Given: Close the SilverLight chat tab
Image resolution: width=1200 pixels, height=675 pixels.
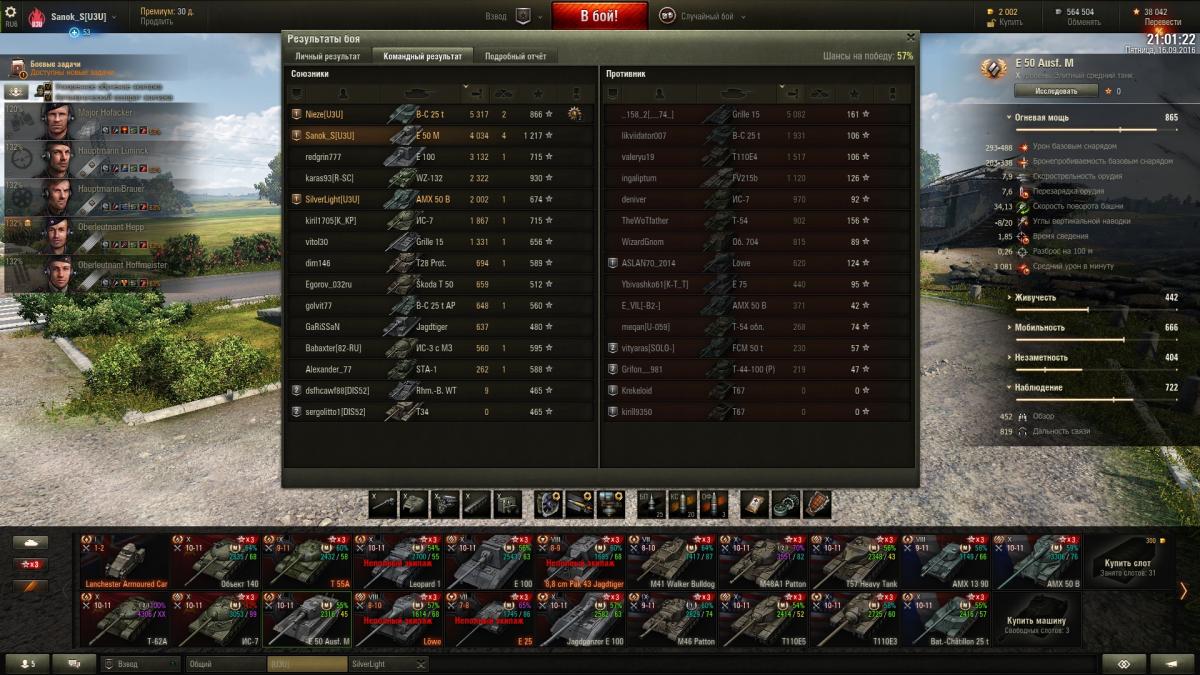Looking at the screenshot, I should click(x=421, y=664).
